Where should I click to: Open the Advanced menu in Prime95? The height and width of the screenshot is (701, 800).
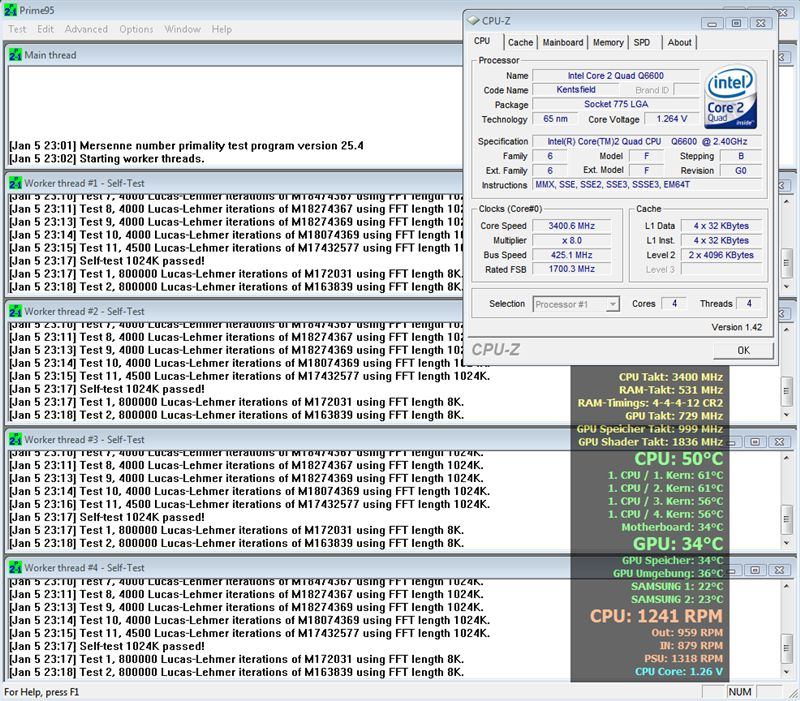pyautogui.click(x=86, y=29)
